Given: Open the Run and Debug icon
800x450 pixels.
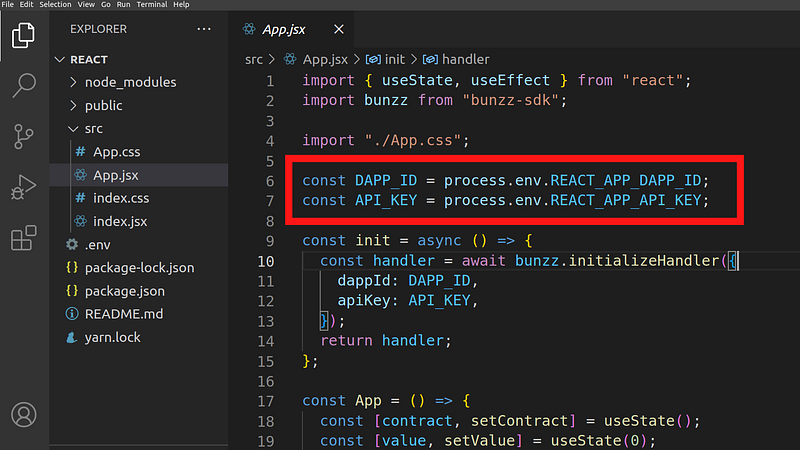Looking at the screenshot, I should tap(23, 188).
